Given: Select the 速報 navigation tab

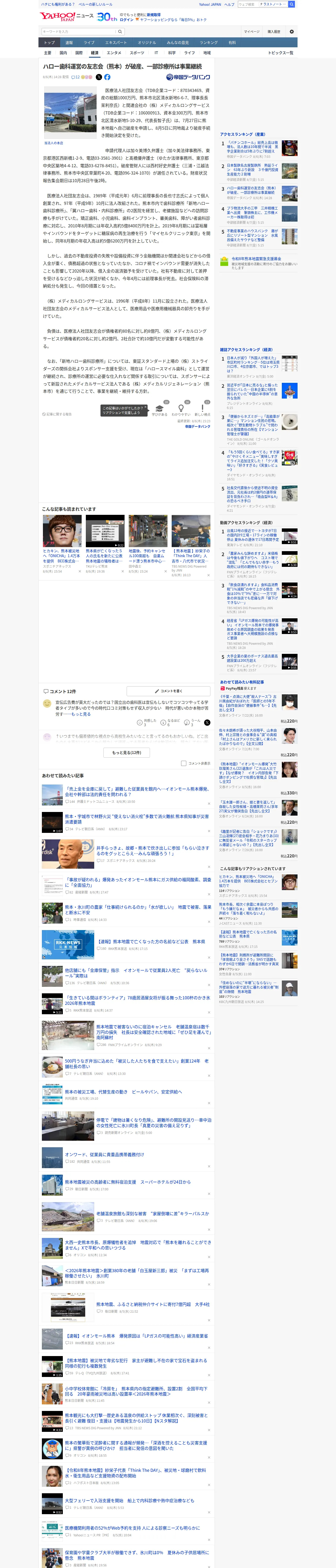Looking at the screenshot, I should pyautogui.click(x=69, y=43).
